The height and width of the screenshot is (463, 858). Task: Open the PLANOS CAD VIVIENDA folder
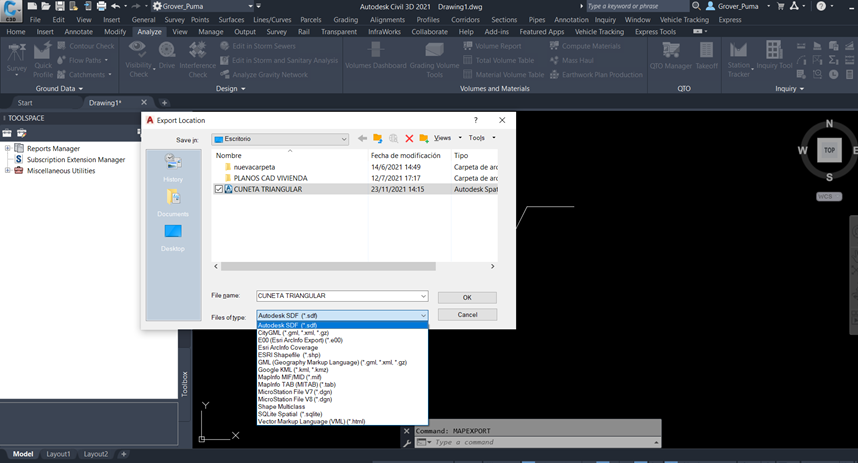pyautogui.click(x=270, y=178)
